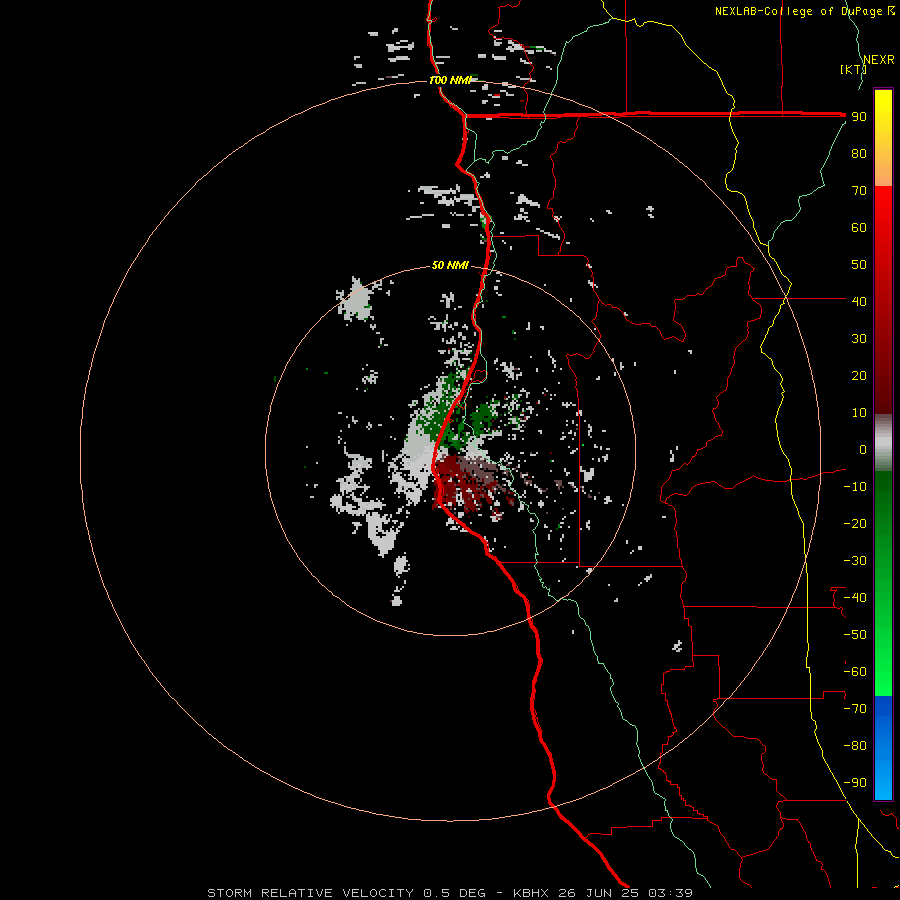Click the -70 value on the velocity scale
Screen dimensions: 900x900
pyautogui.click(x=855, y=709)
